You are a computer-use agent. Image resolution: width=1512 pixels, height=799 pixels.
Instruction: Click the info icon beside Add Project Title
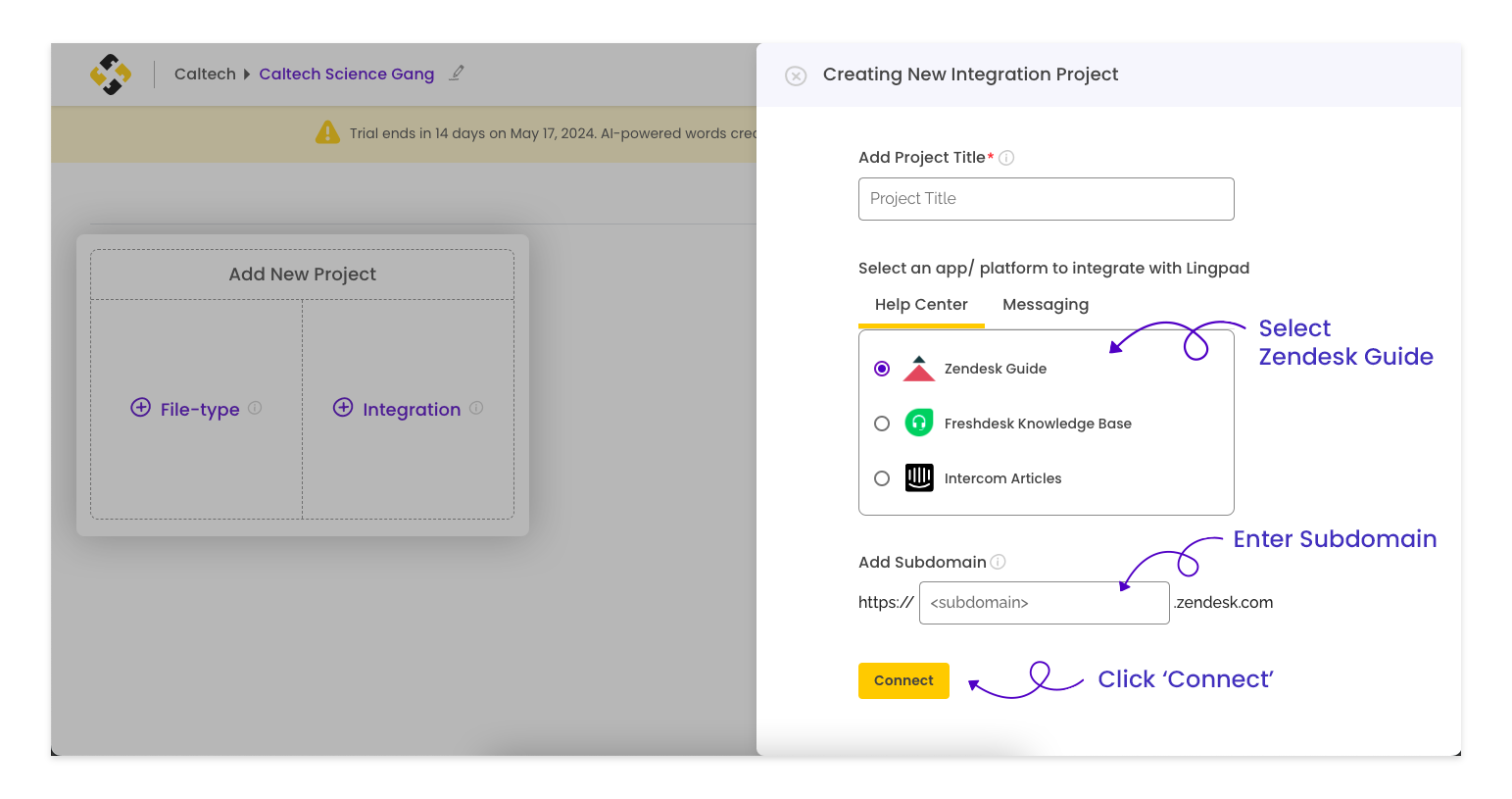[1006, 157]
